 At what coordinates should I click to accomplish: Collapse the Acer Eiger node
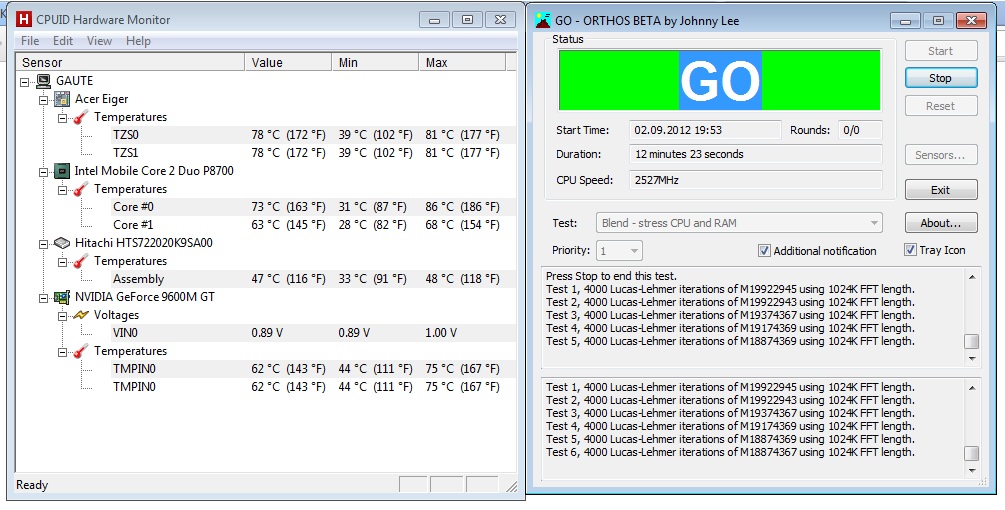coord(44,99)
